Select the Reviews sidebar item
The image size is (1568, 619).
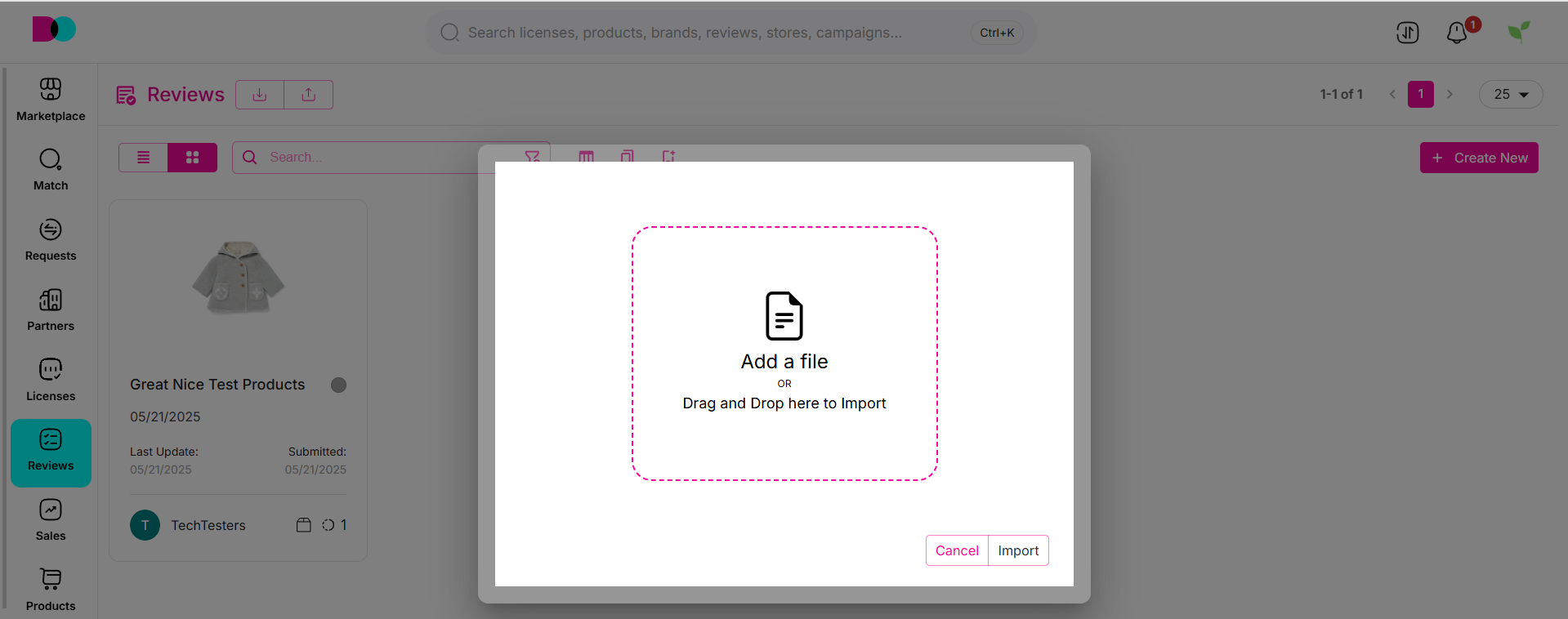pos(51,452)
